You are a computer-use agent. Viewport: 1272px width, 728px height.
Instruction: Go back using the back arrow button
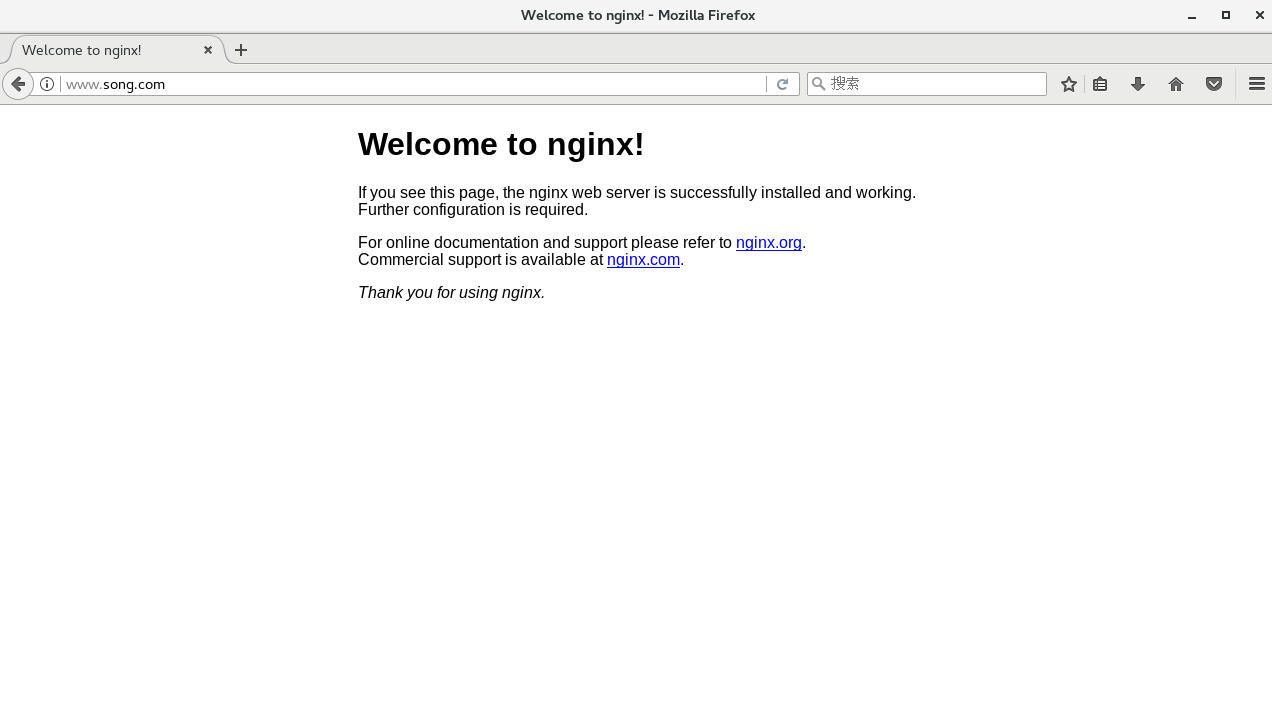click(x=17, y=84)
